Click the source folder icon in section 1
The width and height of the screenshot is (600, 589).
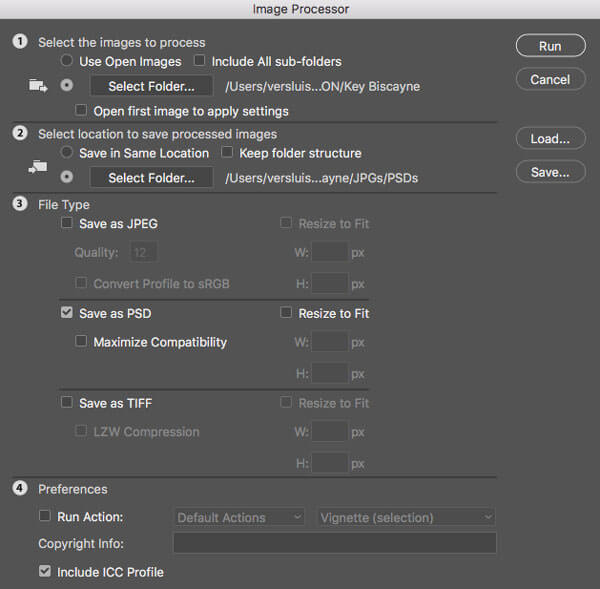tap(36, 86)
